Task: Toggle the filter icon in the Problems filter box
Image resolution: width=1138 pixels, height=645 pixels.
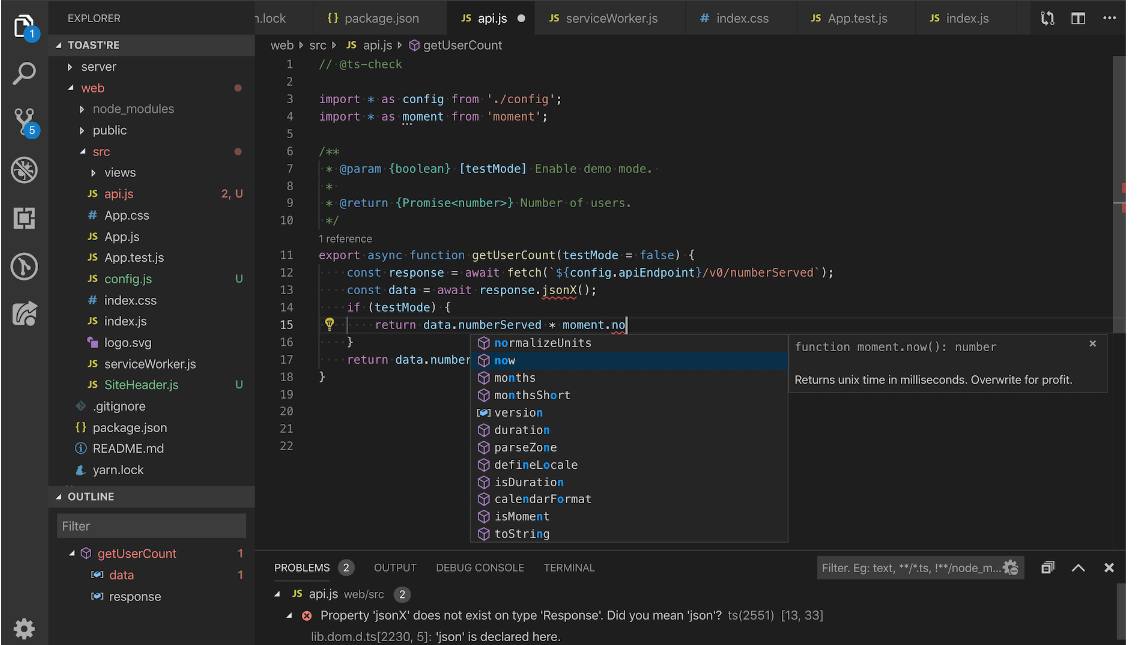Action: coord(1009,567)
